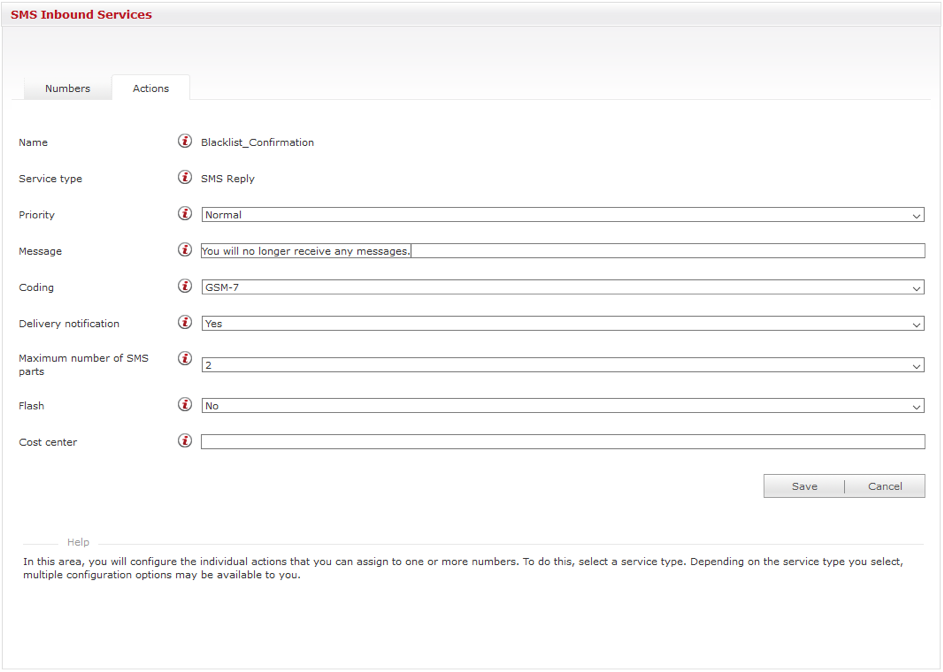Screen dimensions: 943x672
Task: Click the Cancel button
Action: click(885, 486)
